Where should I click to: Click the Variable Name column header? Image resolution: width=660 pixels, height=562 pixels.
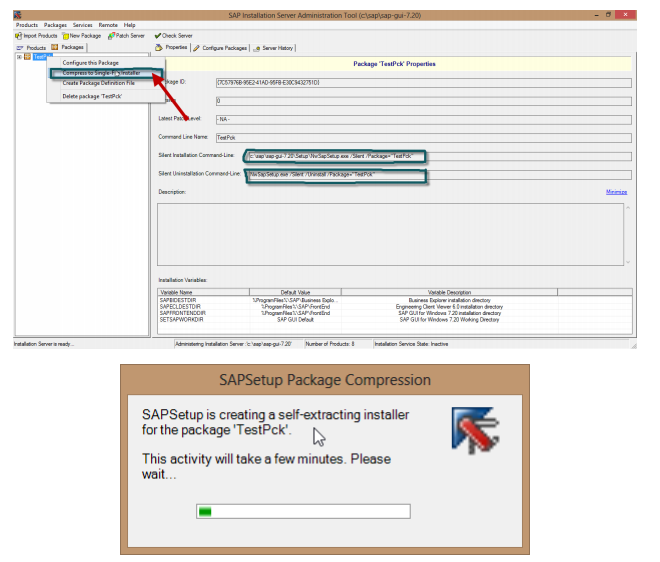(204, 292)
